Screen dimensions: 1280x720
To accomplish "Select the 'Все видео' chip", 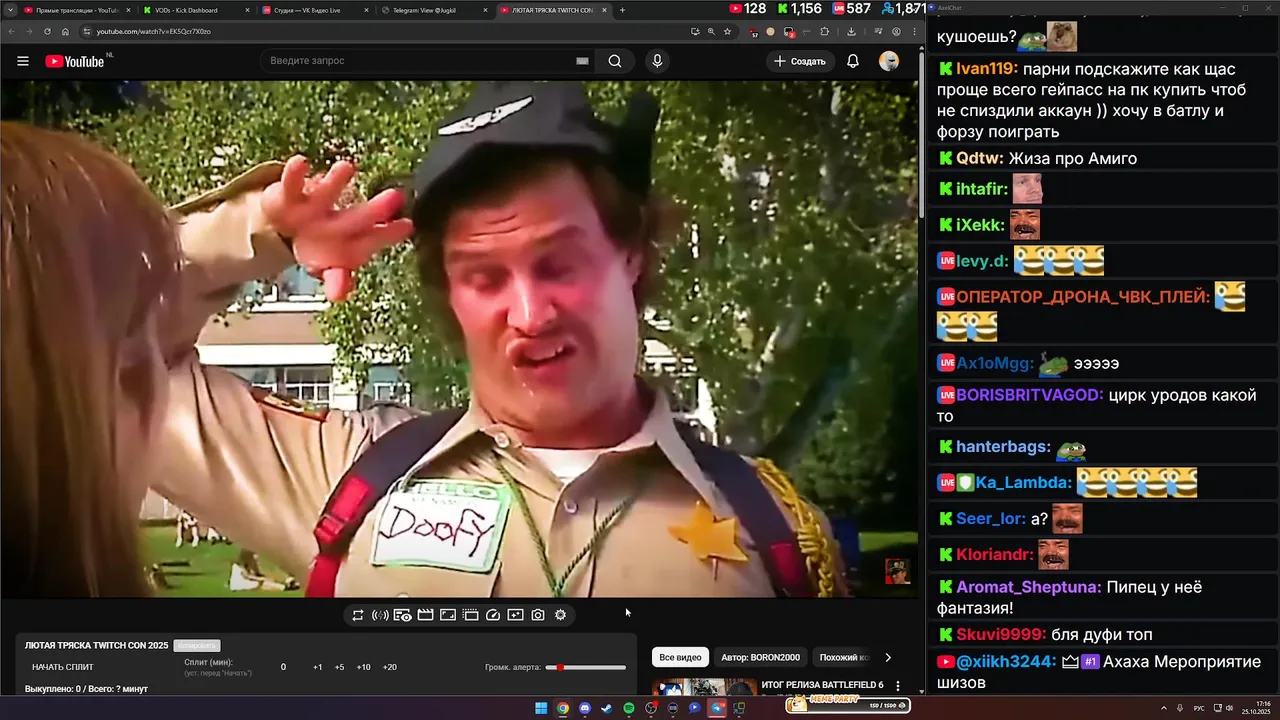I will [x=681, y=657].
